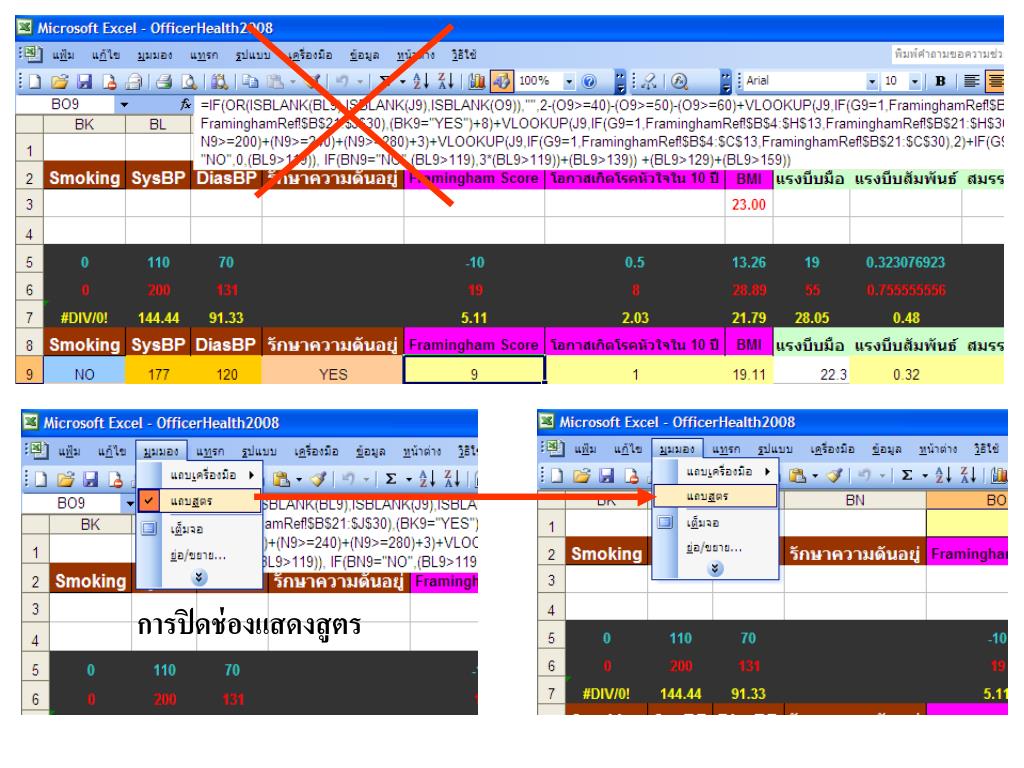
Task: Click Help question mark icon in top window
Action: pos(589,81)
